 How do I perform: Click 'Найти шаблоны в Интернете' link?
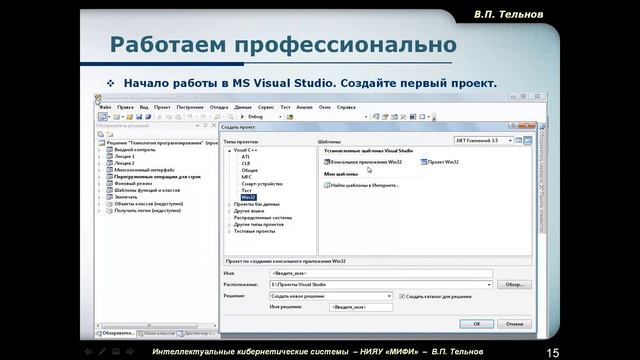click(364, 185)
